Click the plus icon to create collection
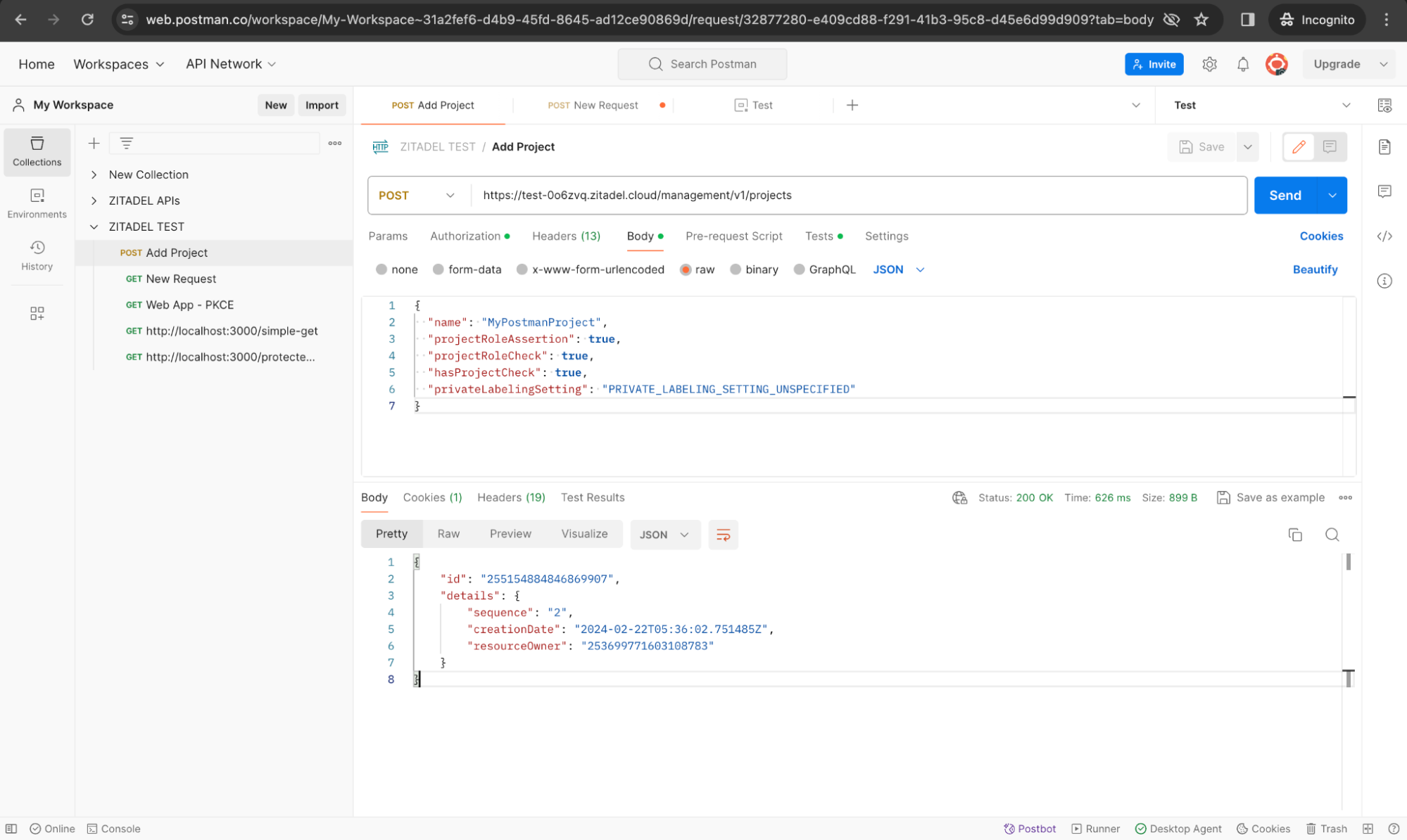Image resolution: width=1407 pixels, height=840 pixels. (x=94, y=144)
